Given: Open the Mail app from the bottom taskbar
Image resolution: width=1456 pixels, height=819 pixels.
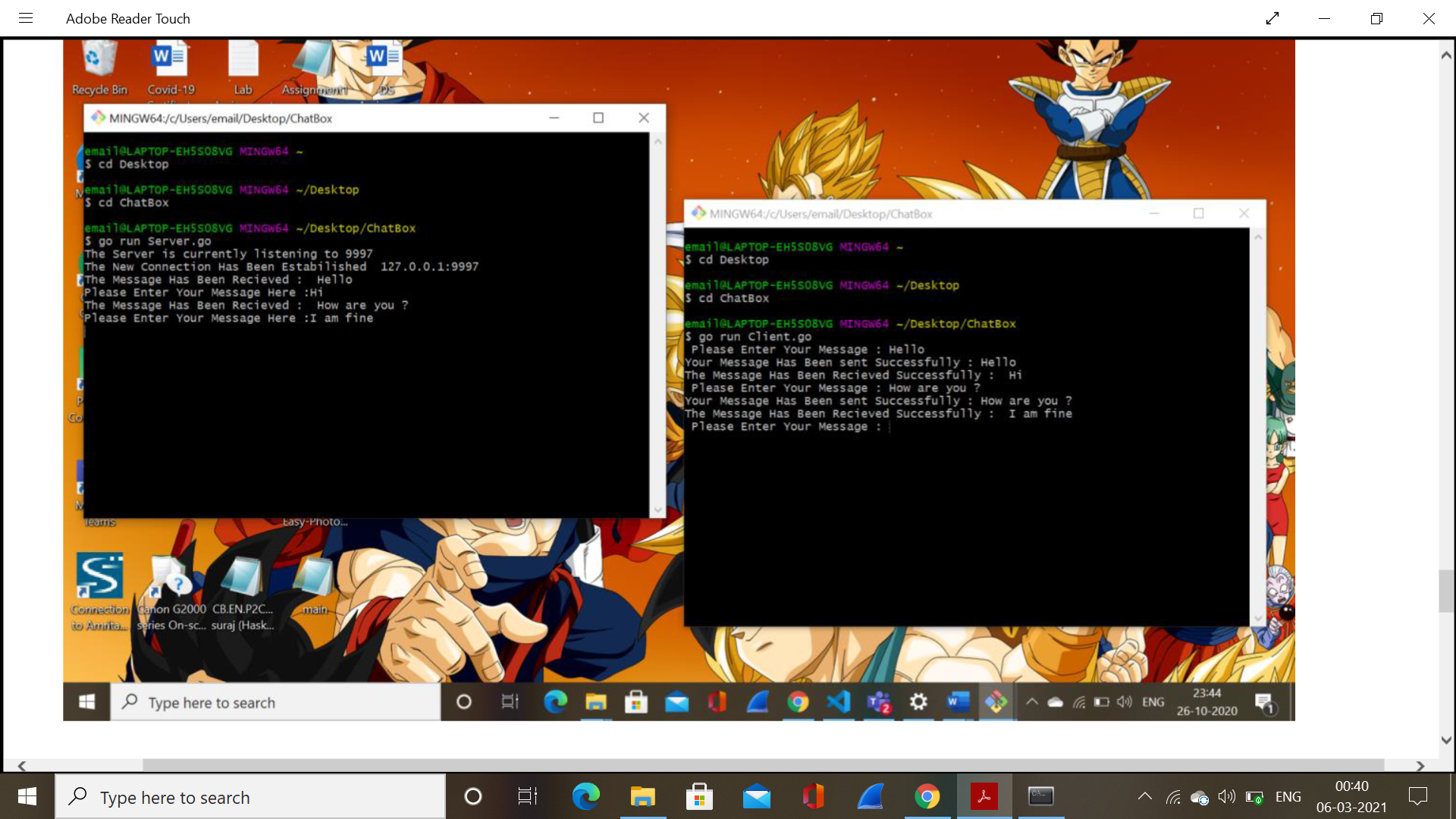Looking at the screenshot, I should tap(757, 797).
